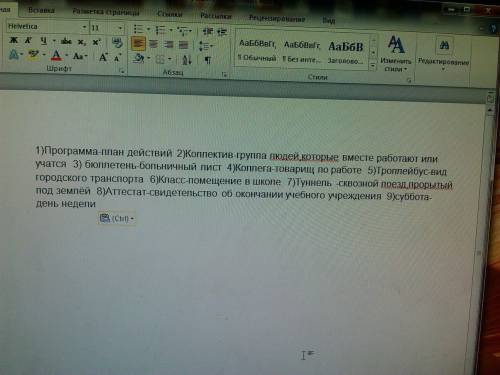Expand the styles gallery
500x375 pixels.
(373, 66)
